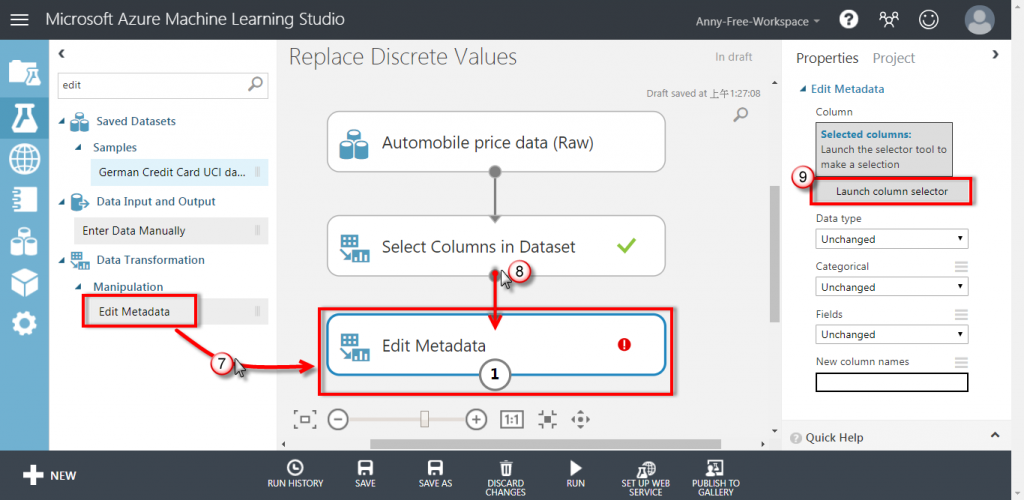The image size is (1024, 500).
Task: Click the New column names input field
Action: pos(891,382)
